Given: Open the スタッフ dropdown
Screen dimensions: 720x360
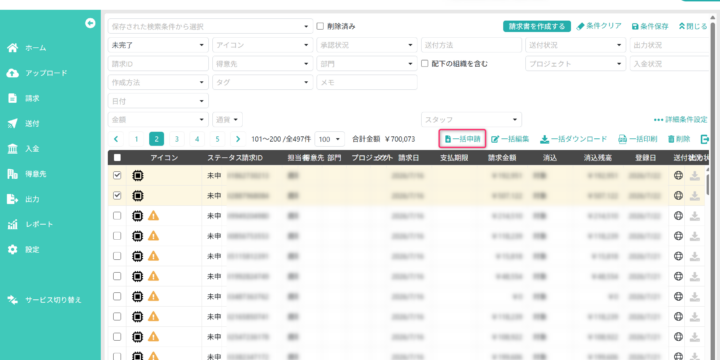Looking at the screenshot, I should coord(471,119).
